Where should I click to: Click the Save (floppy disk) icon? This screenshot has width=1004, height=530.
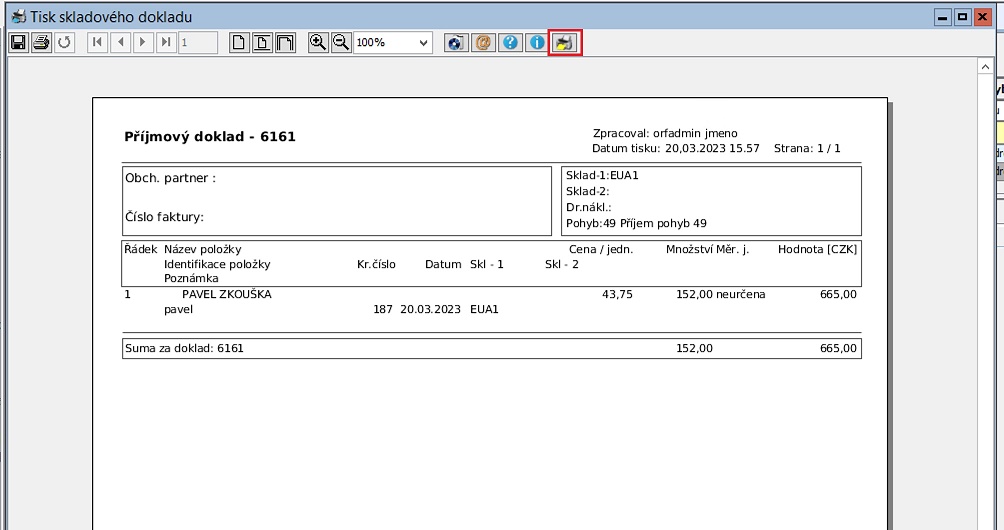(17, 43)
